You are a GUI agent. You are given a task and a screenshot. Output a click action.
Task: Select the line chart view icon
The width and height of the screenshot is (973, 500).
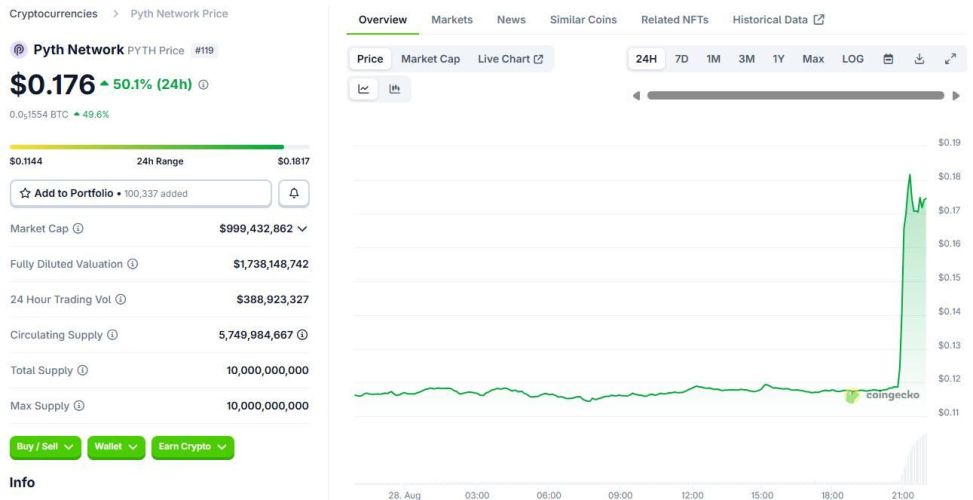tap(364, 89)
